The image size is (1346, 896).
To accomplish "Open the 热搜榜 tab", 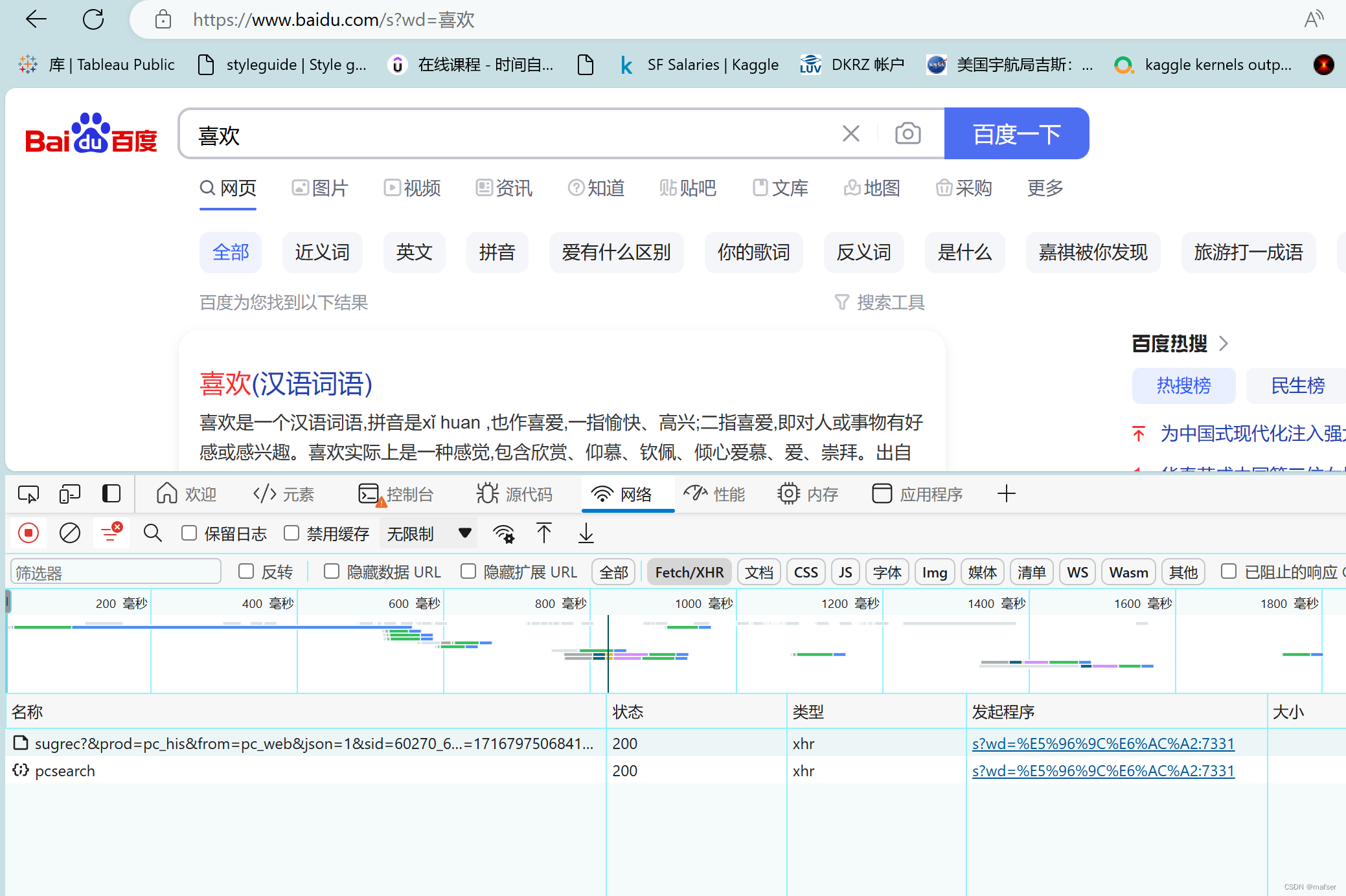I will 1183,385.
